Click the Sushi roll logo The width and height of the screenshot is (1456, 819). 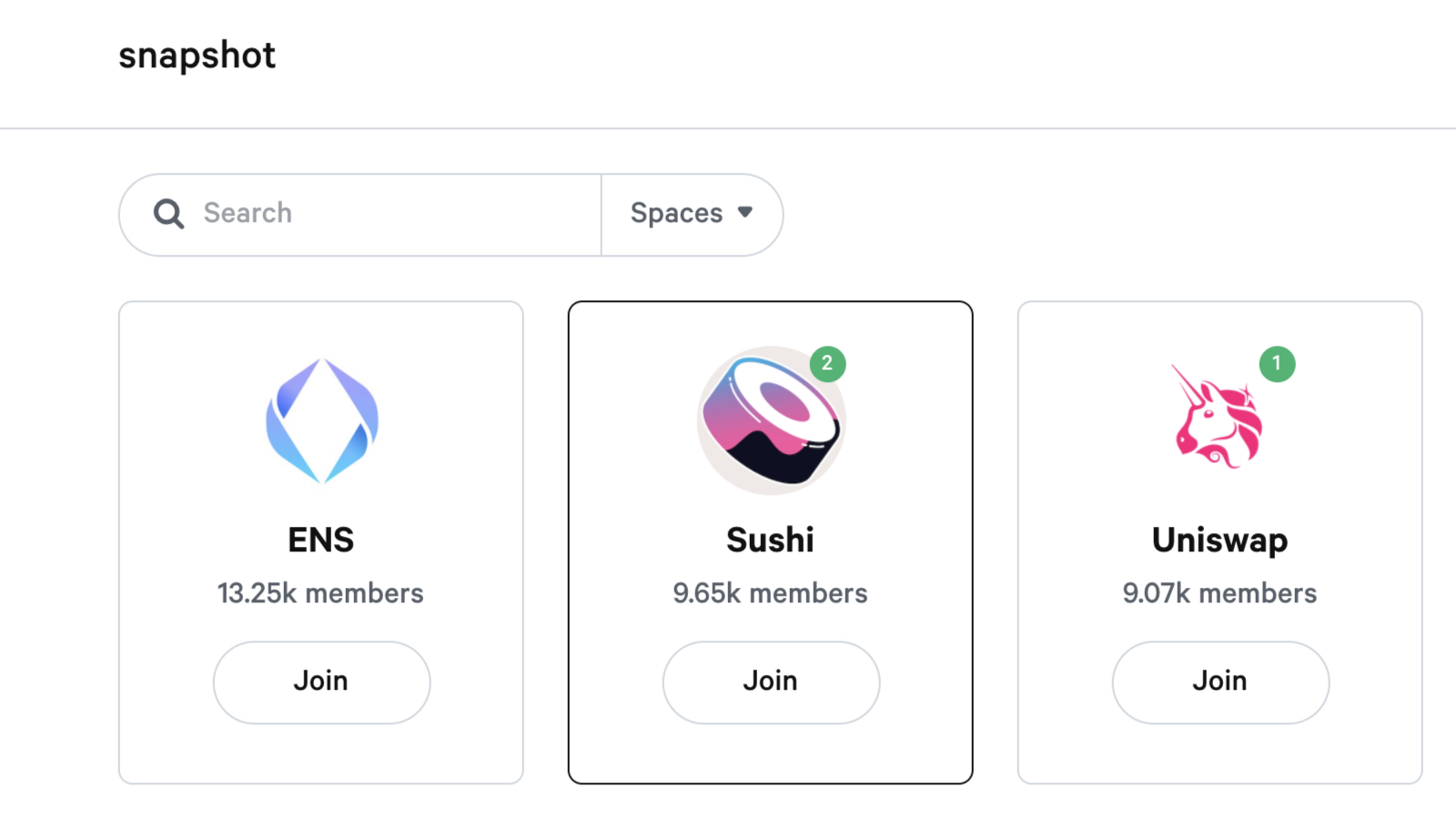(770, 422)
